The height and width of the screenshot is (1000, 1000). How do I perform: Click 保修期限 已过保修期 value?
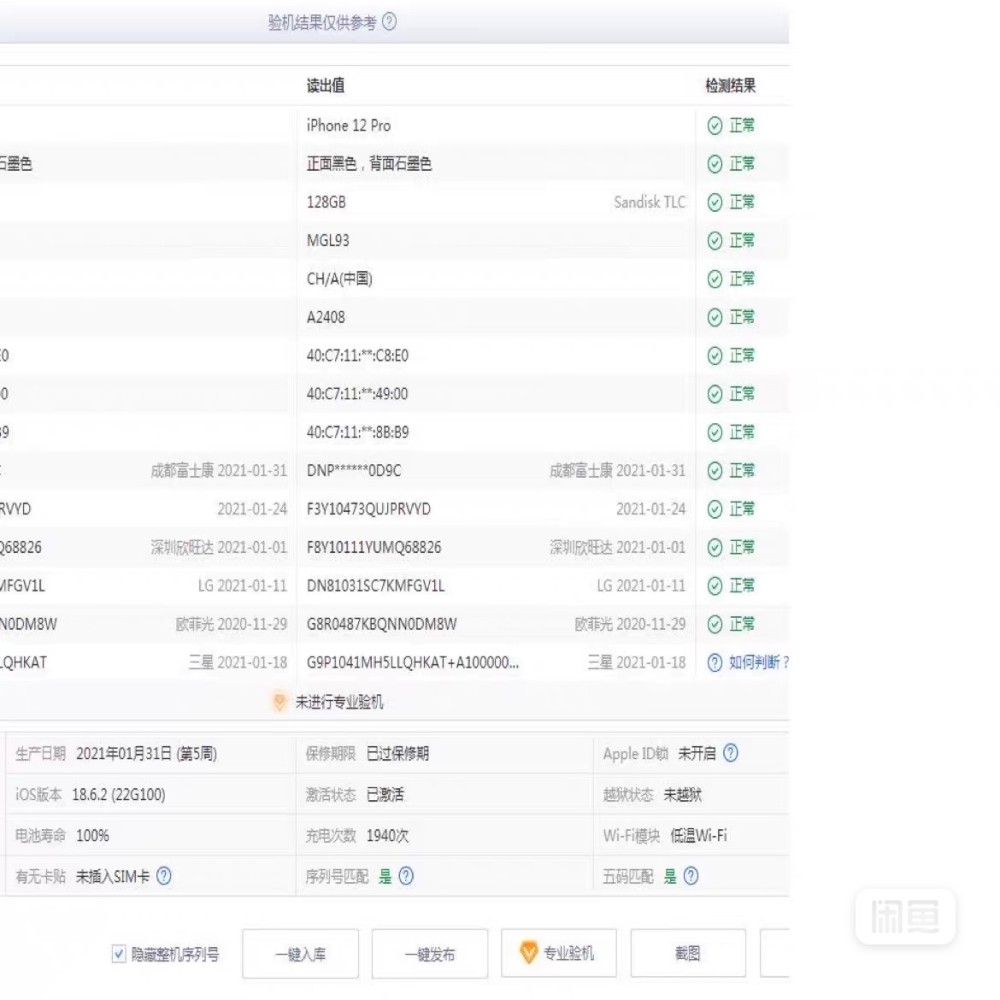point(398,753)
